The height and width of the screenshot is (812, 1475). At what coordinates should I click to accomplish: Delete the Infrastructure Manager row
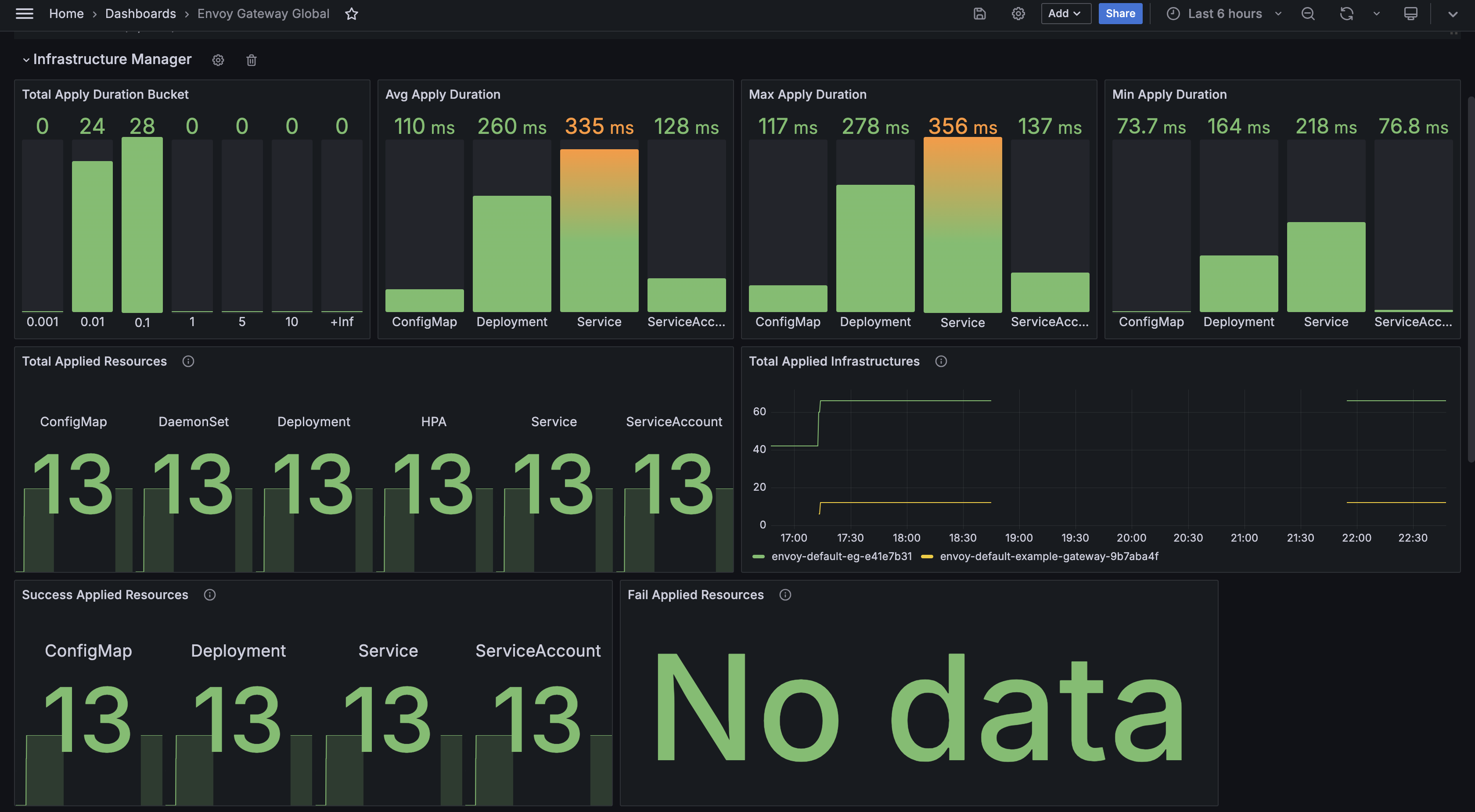tap(252, 60)
